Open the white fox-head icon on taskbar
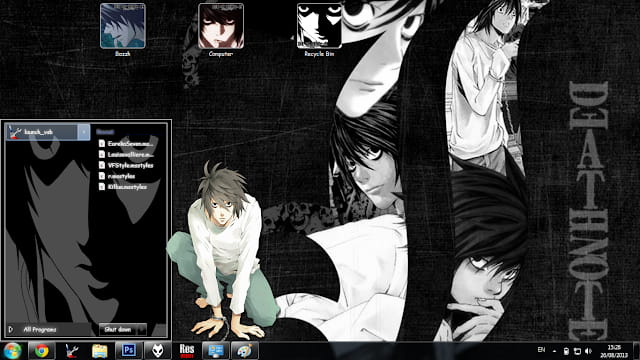Image resolution: width=640 pixels, height=360 pixels. click(x=158, y=351)
